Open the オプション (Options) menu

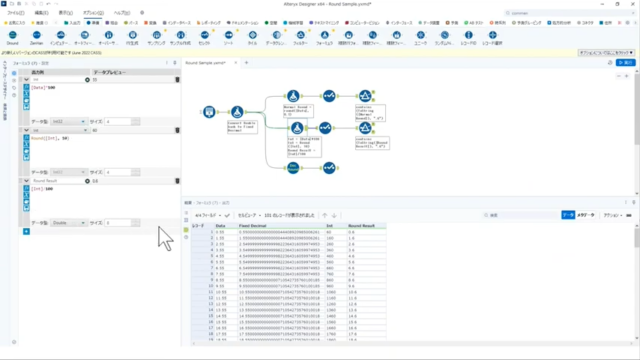coord(93,13)
